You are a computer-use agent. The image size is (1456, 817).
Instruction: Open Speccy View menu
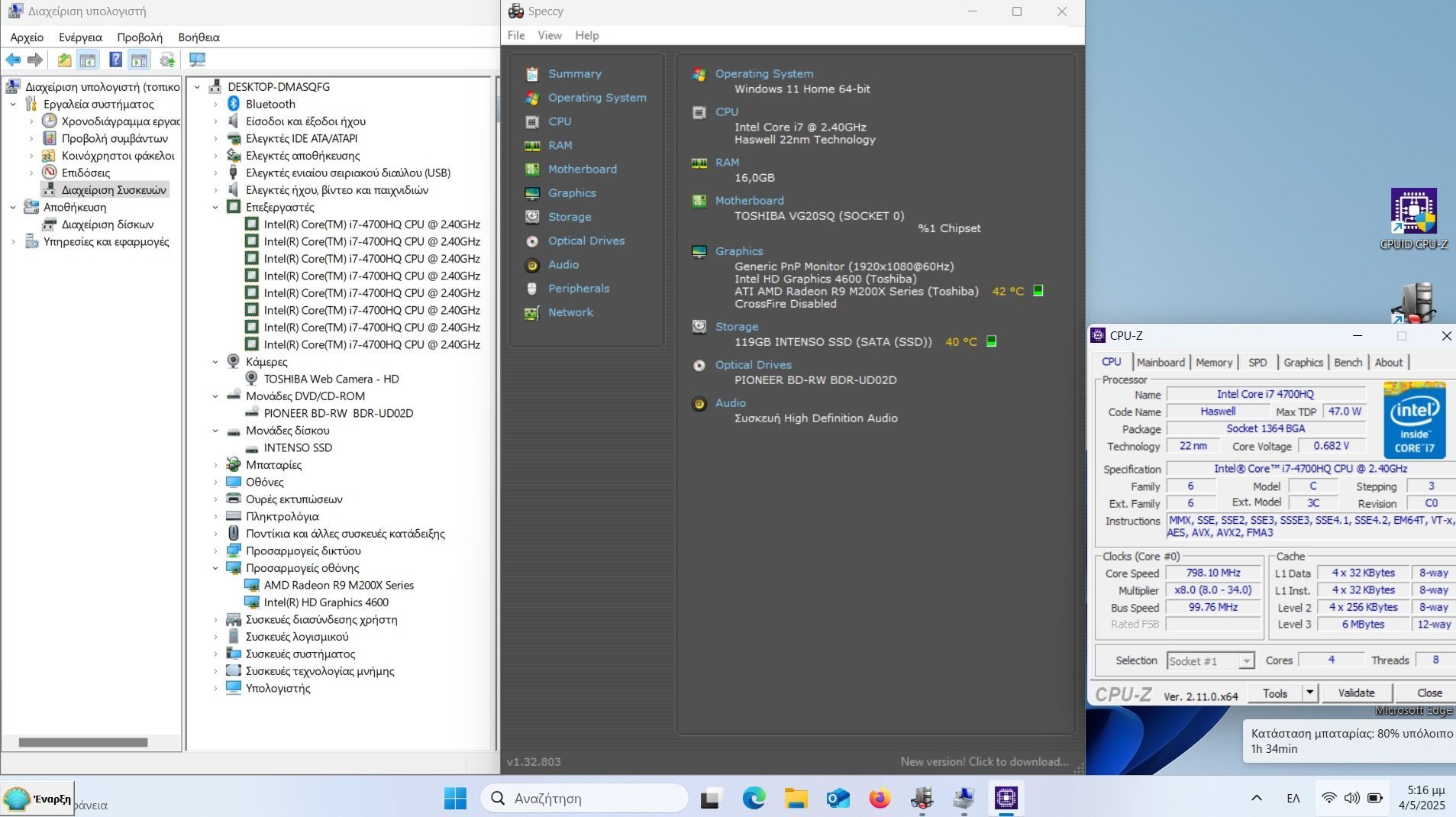549,36
